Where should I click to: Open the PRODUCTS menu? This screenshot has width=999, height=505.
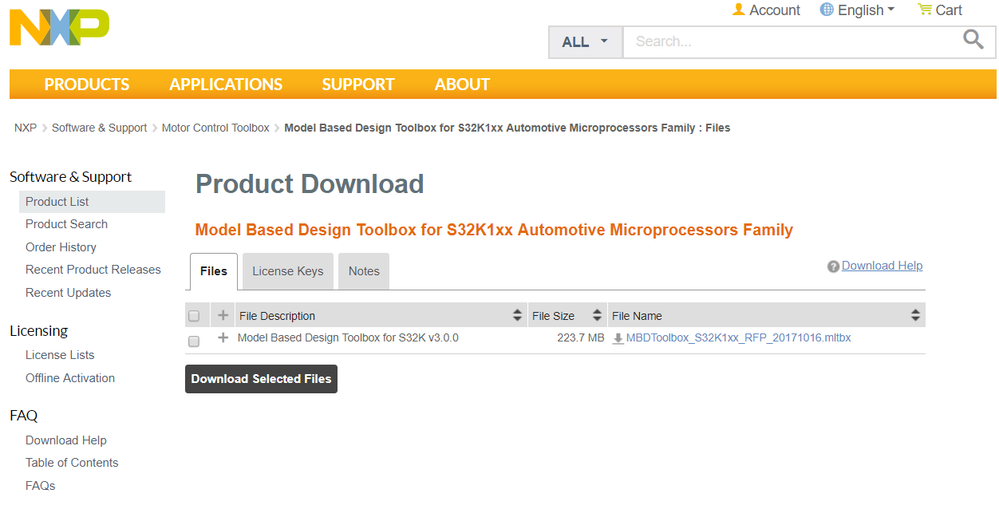(x=87, y=84)
